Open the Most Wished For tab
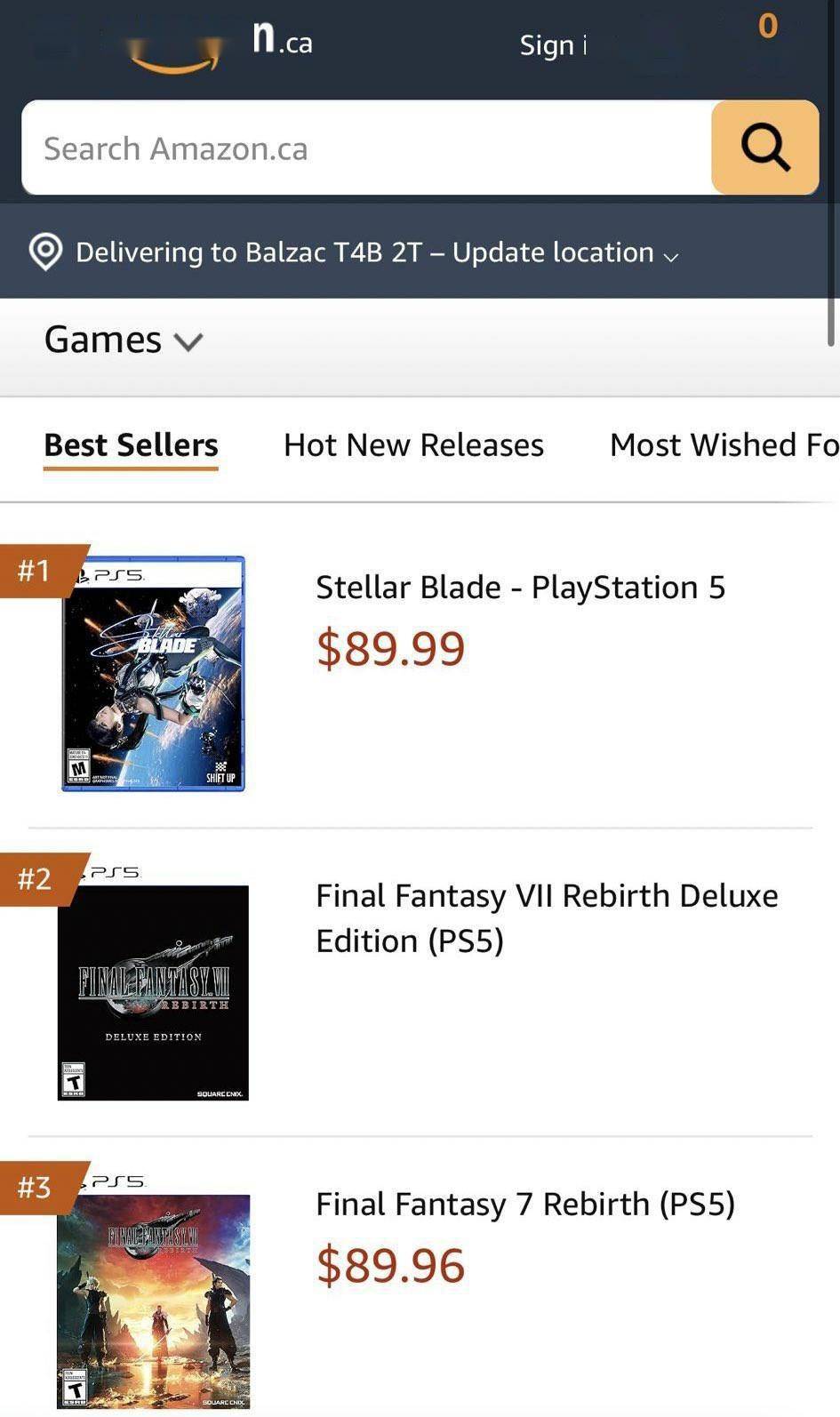 point(724,444)
